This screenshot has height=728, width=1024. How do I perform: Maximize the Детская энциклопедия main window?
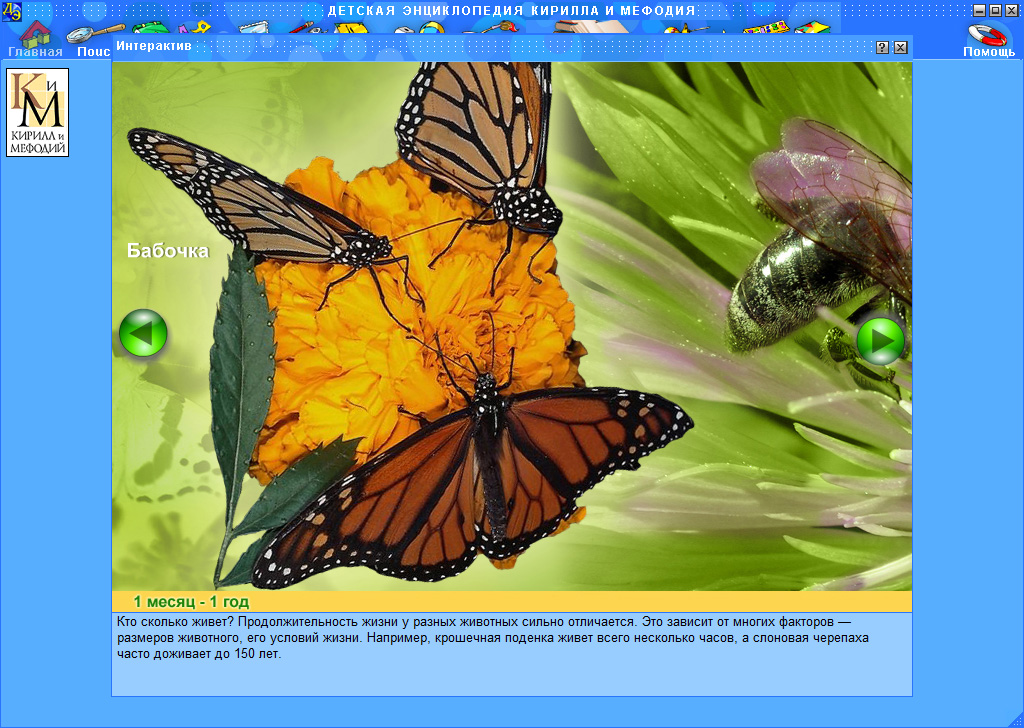click(995, 10)
